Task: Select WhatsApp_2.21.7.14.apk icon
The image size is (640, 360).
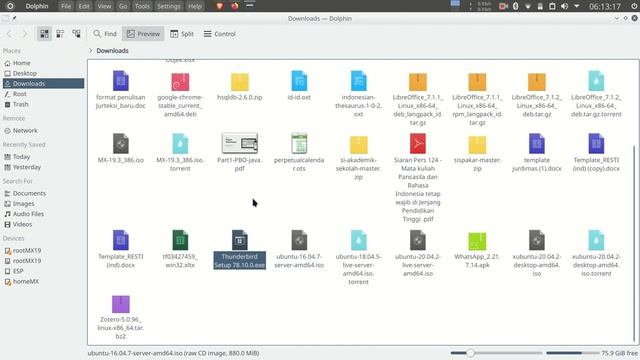Action: click(x=477, y=241)
